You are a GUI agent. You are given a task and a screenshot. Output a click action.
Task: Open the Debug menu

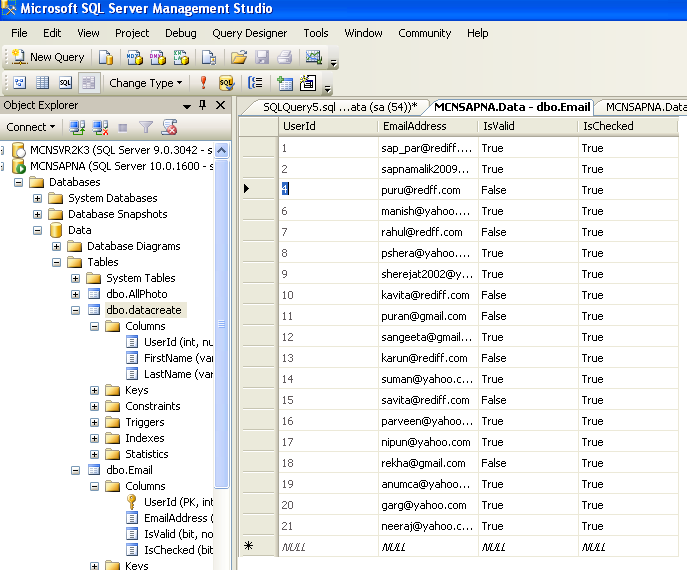point(181,33)
